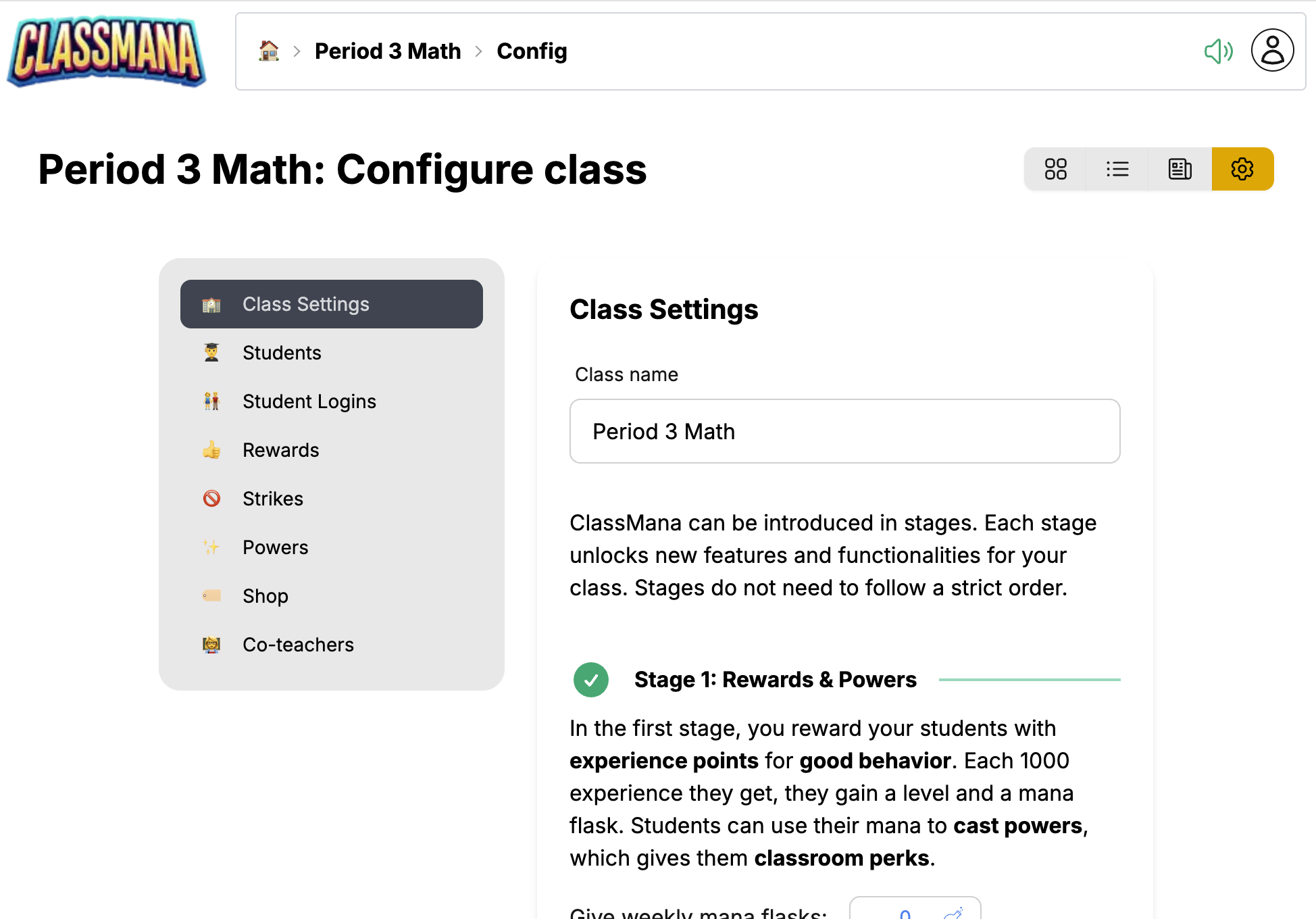Switch to grid view icon

(x=1055, y=169)
